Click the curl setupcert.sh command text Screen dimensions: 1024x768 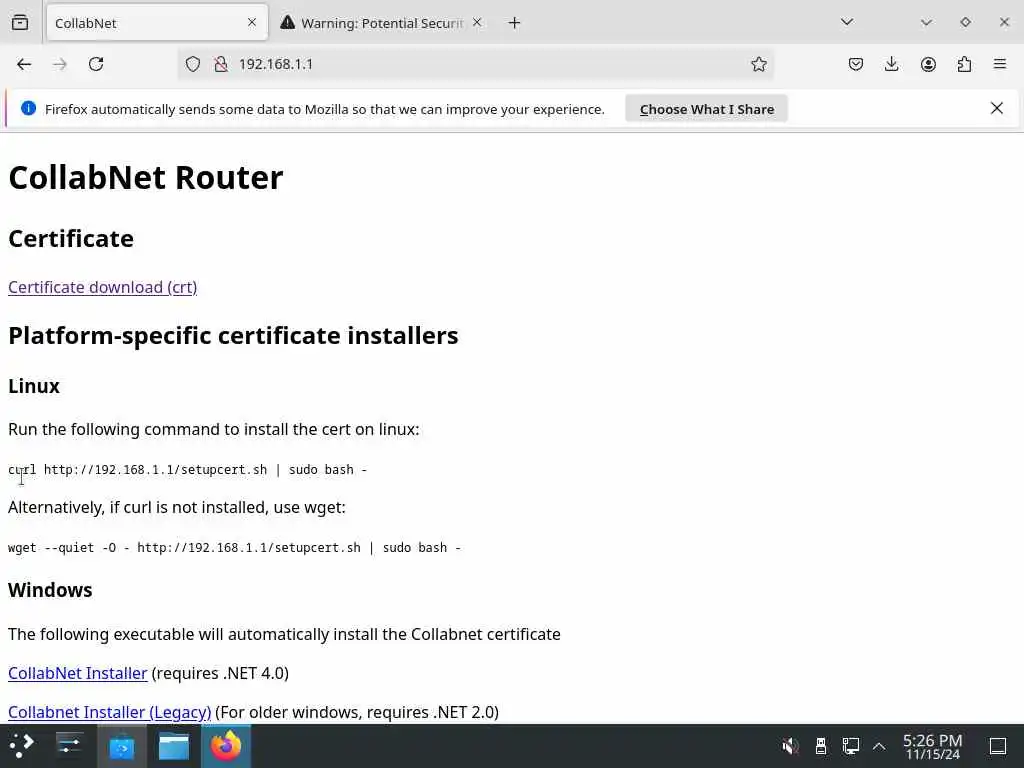(x=187, y=470)
